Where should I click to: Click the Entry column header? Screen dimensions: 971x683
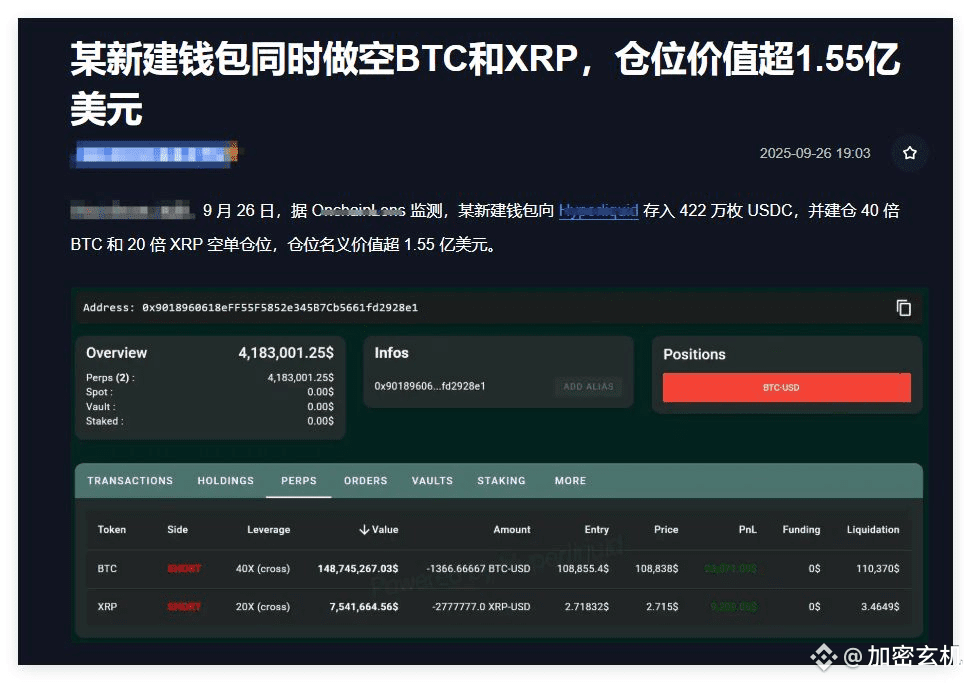pos(596,529)
